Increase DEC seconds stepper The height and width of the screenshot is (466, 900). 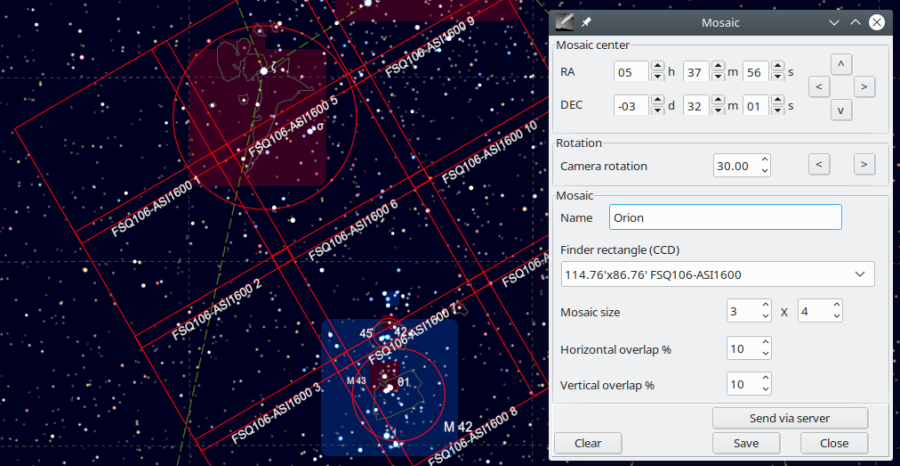click(x=778, y=100)
